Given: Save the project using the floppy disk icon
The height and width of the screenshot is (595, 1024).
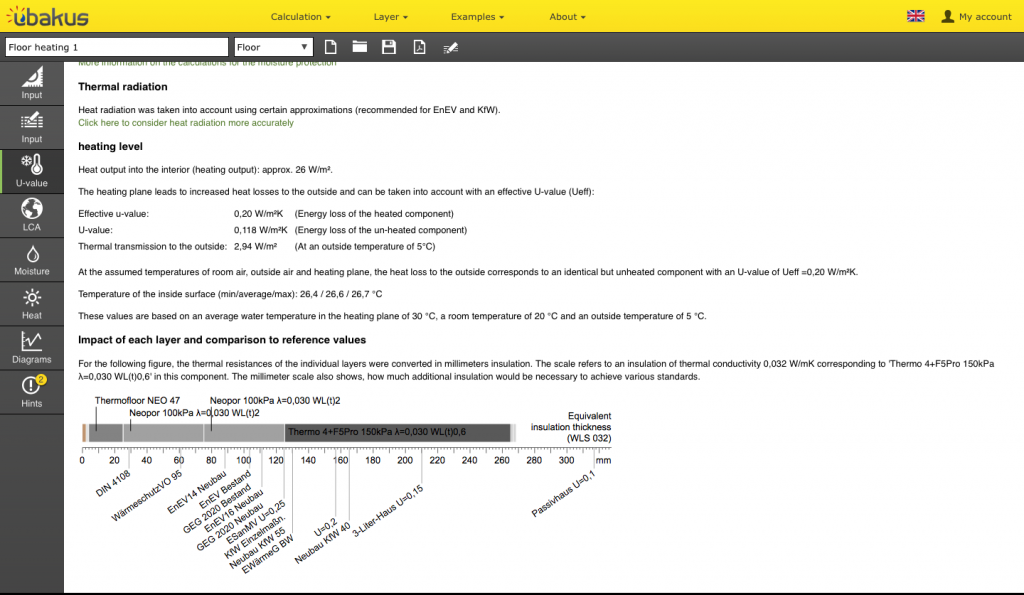Looking at the screenshot, I should (389, 47).
